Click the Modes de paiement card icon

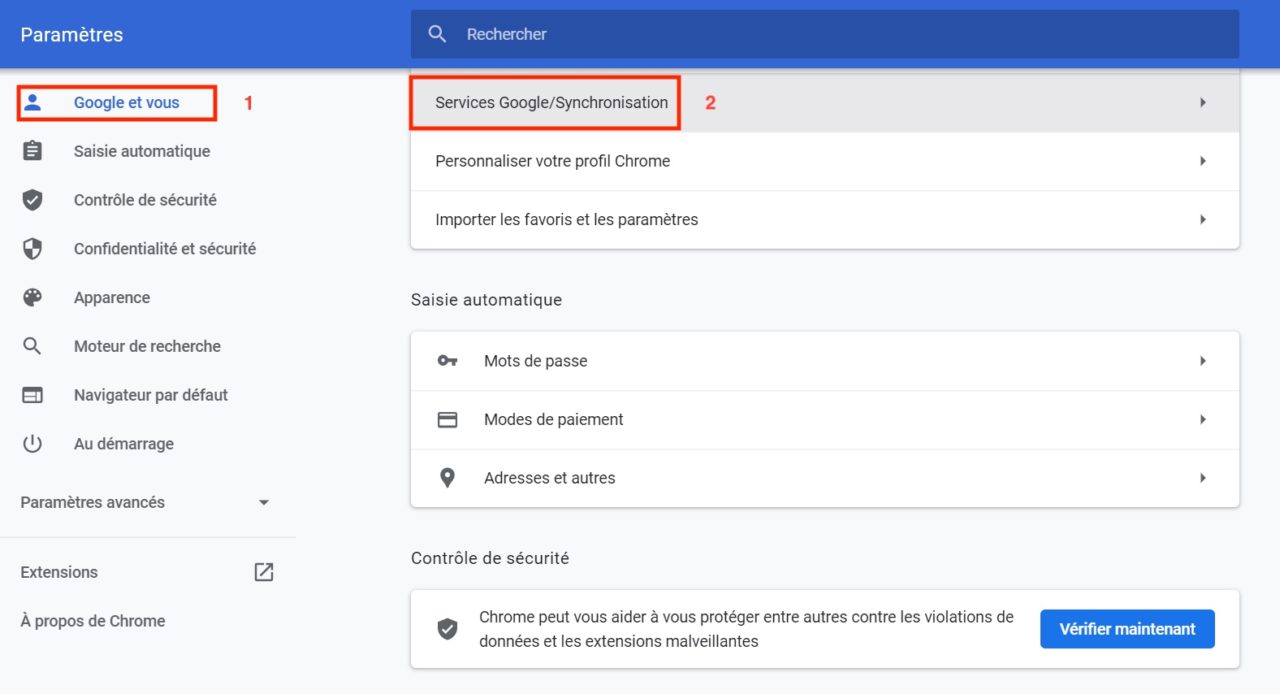[x=446, y=419]
